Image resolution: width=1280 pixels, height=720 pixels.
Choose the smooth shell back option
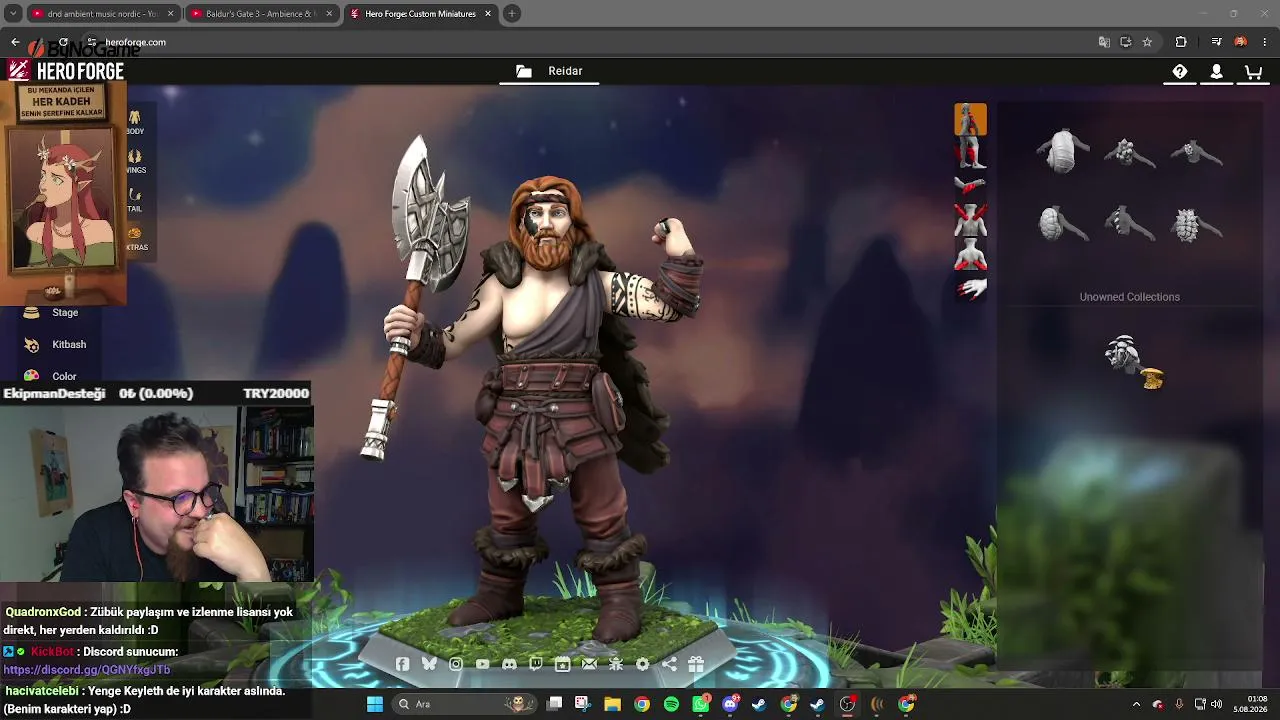tap(1063, 152)
